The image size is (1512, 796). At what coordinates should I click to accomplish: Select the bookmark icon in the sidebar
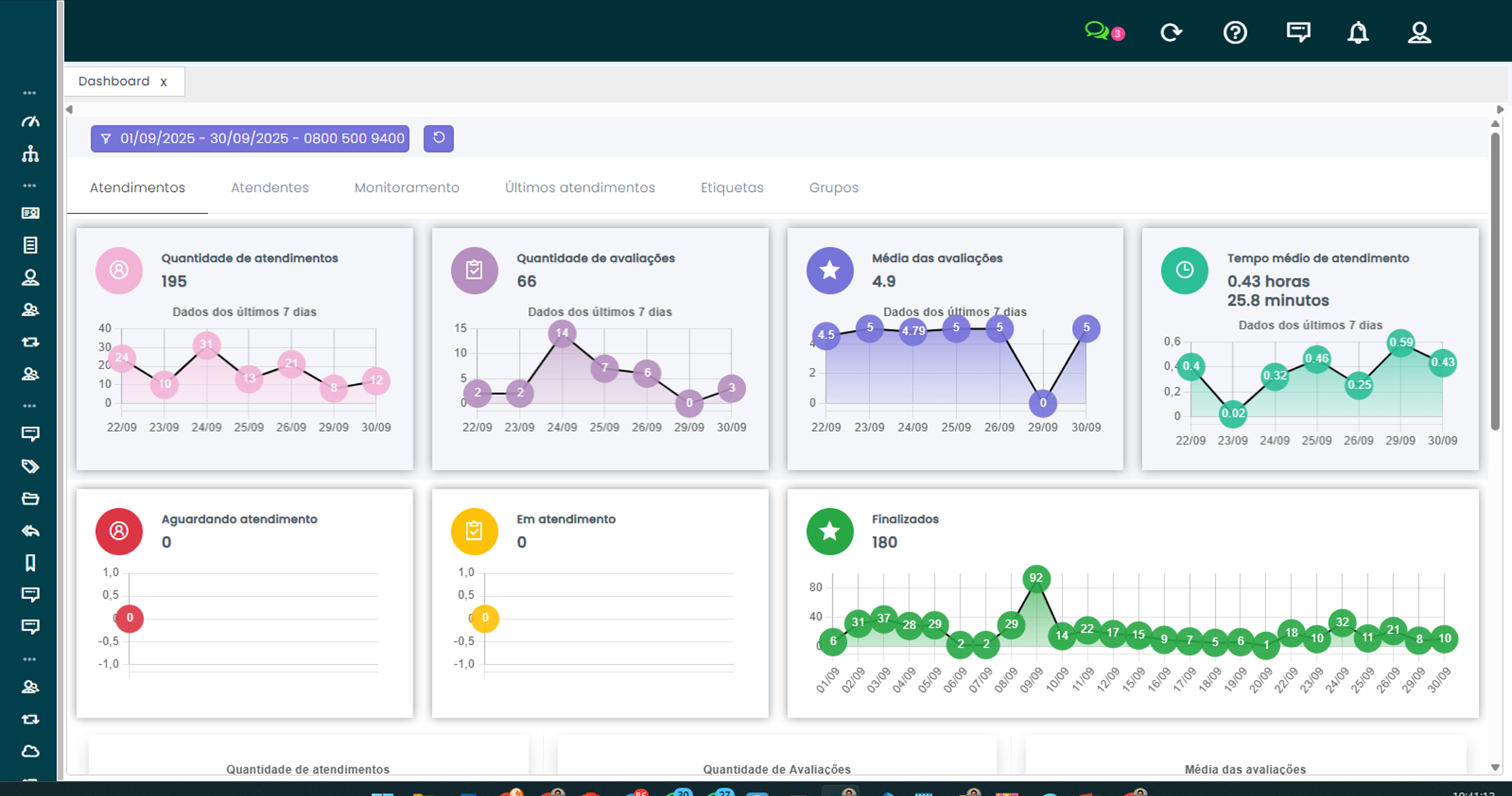[x=30, y=563]
